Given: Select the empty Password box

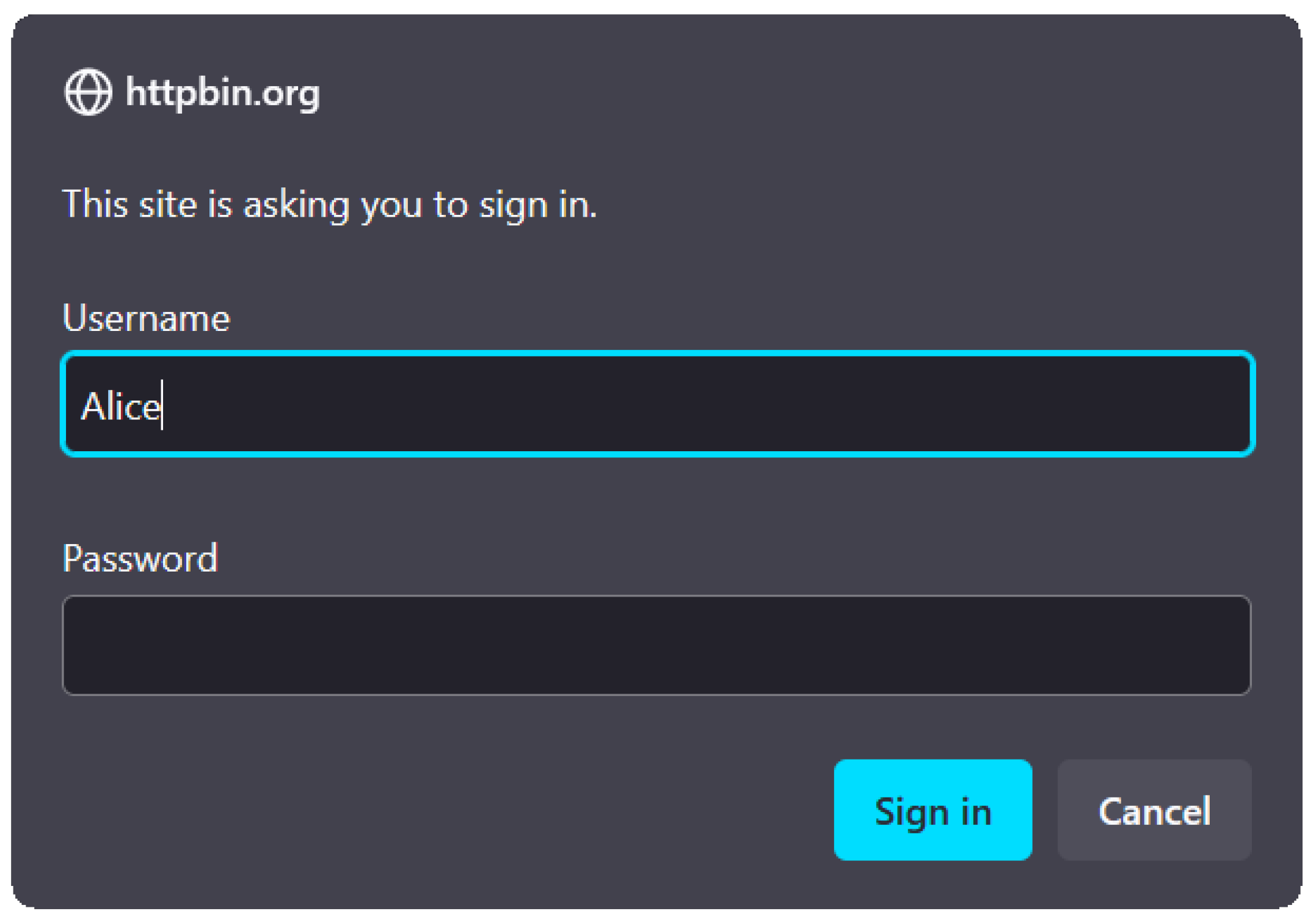Looking at the screenshot, I should point(656,645).
